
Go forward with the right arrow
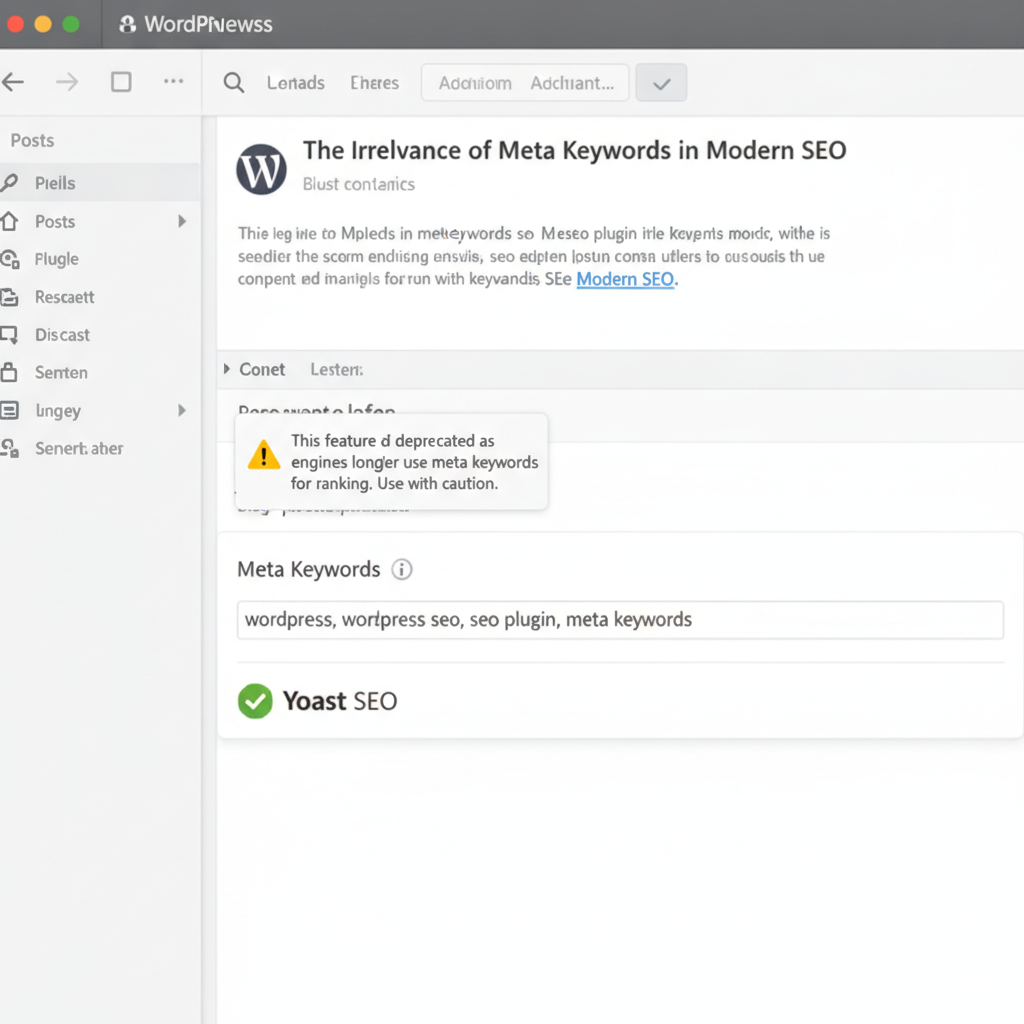(x=67, y=82)
